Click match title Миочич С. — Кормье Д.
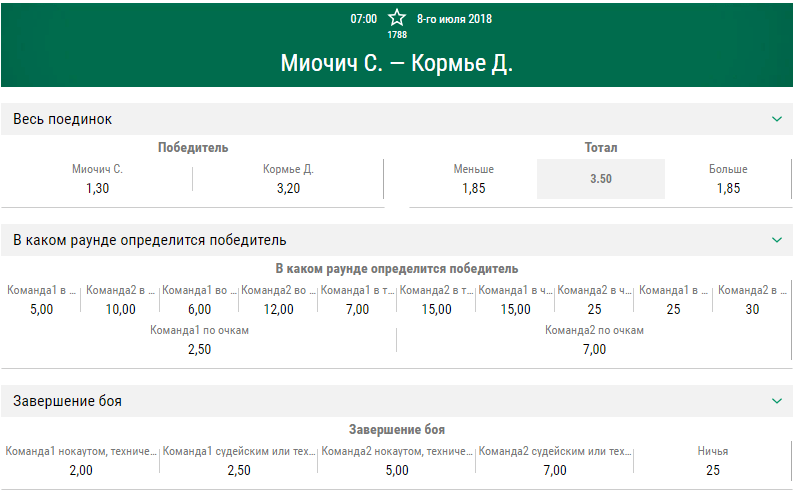The image size is (793, 491). [396, 63]
